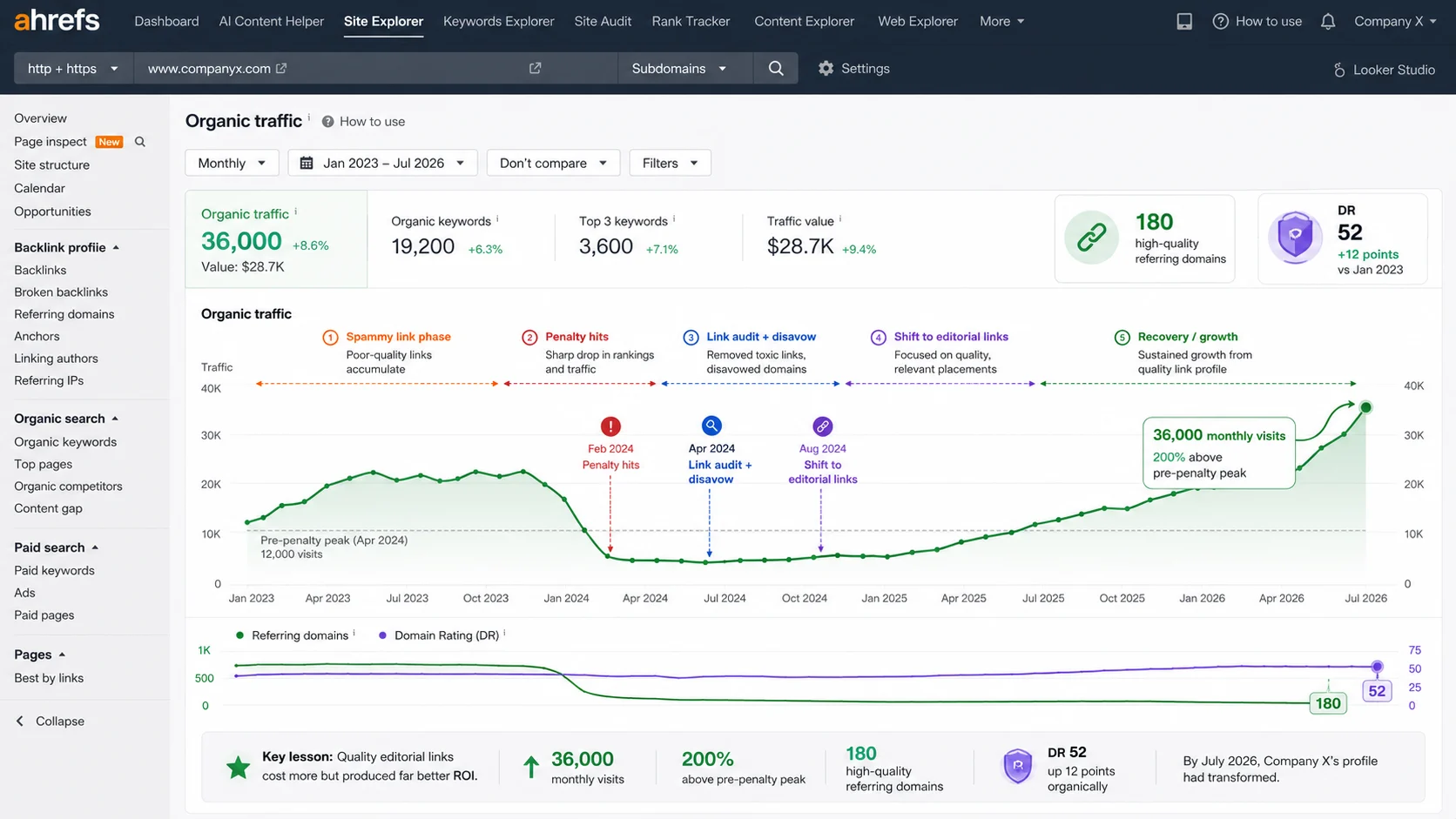
Task: Open Best by links sidebar link
Action: (49, 678)
